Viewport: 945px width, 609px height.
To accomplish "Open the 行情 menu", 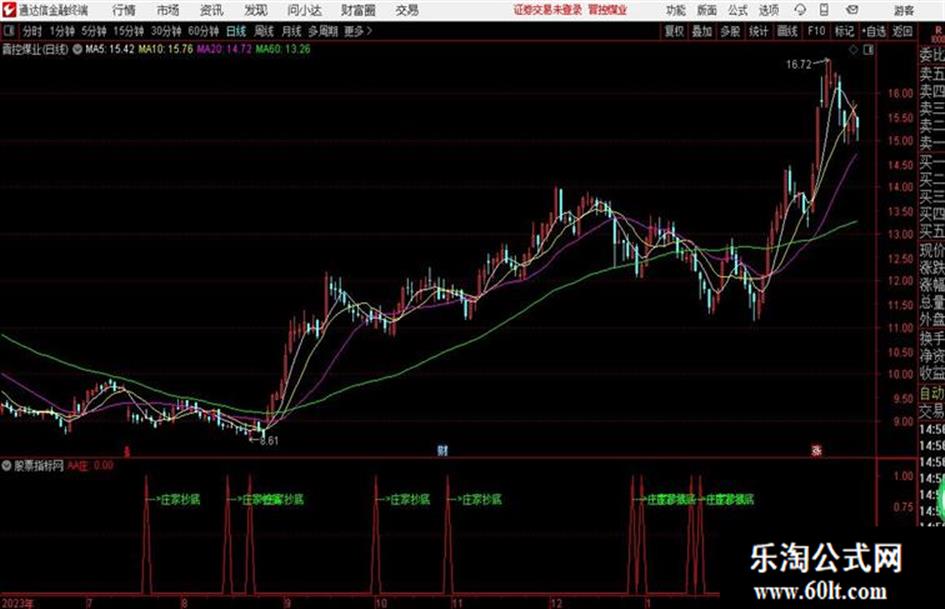I will 124,10.
